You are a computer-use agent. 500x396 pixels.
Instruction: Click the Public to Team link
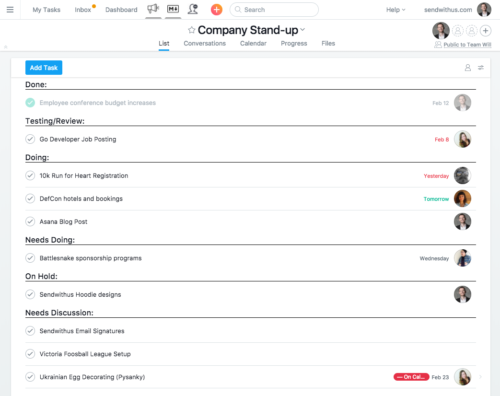[467, 45]
